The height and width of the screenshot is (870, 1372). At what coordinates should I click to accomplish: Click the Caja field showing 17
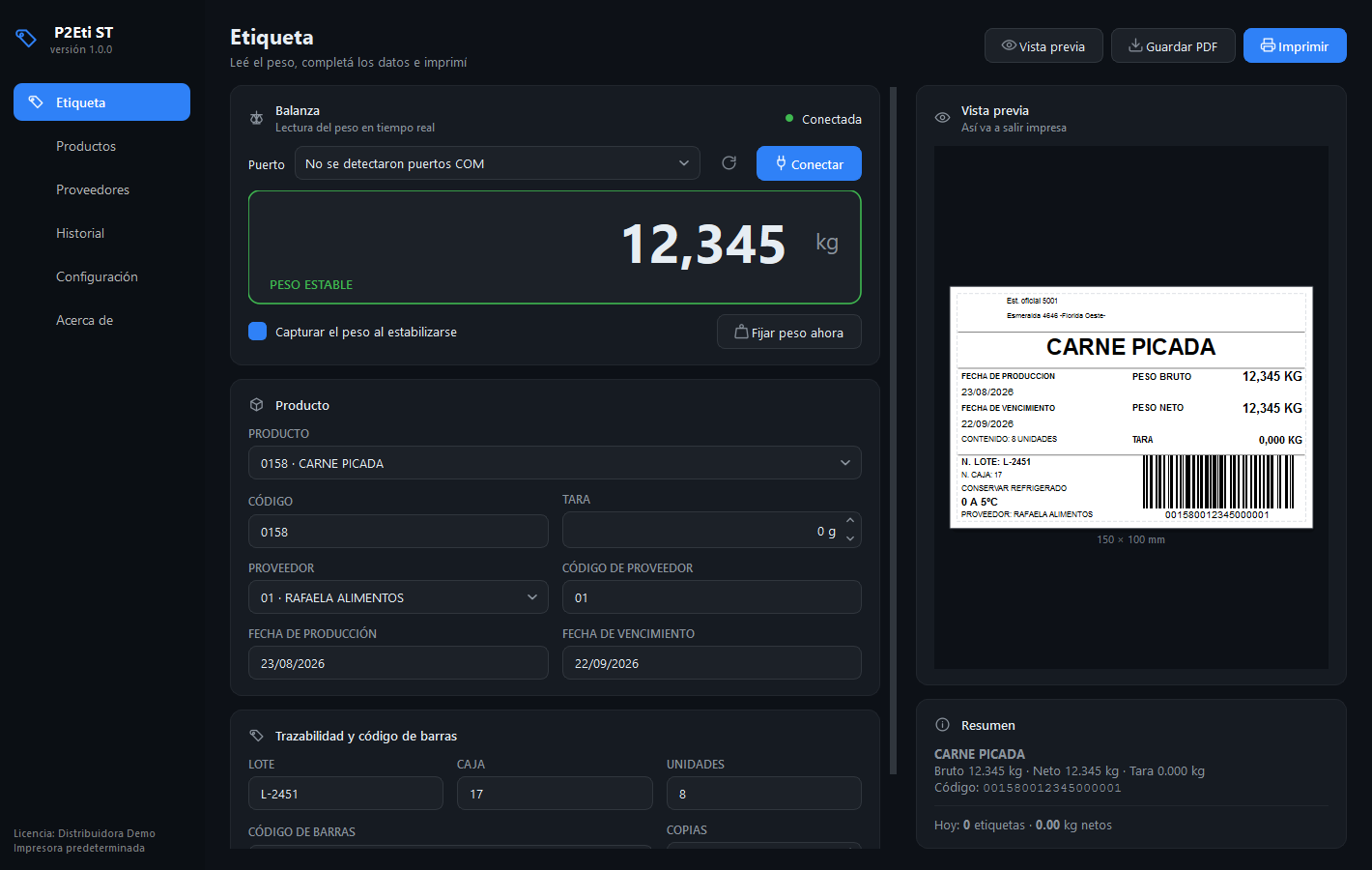(555, 794)
